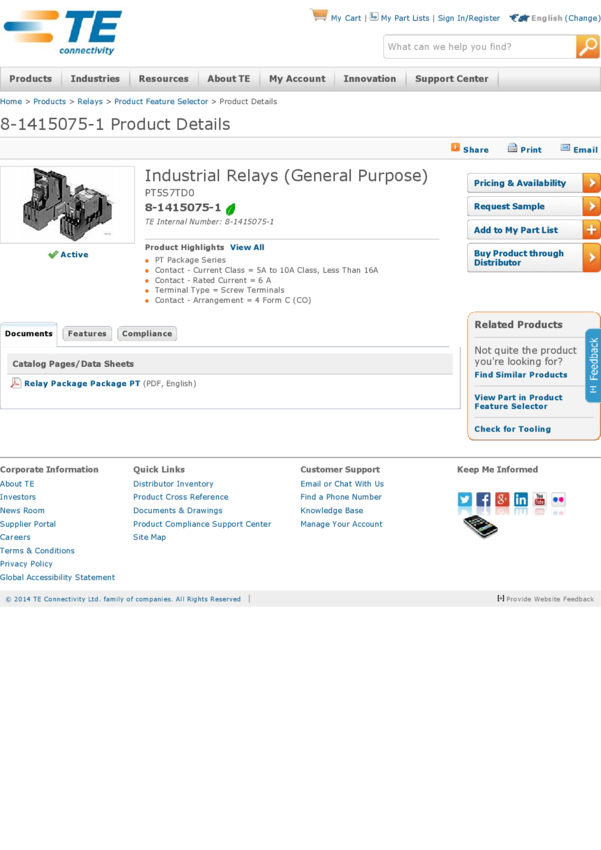Switch to the Compliance tab
Viewport: 601px width, 850px height.
point(147,333)
